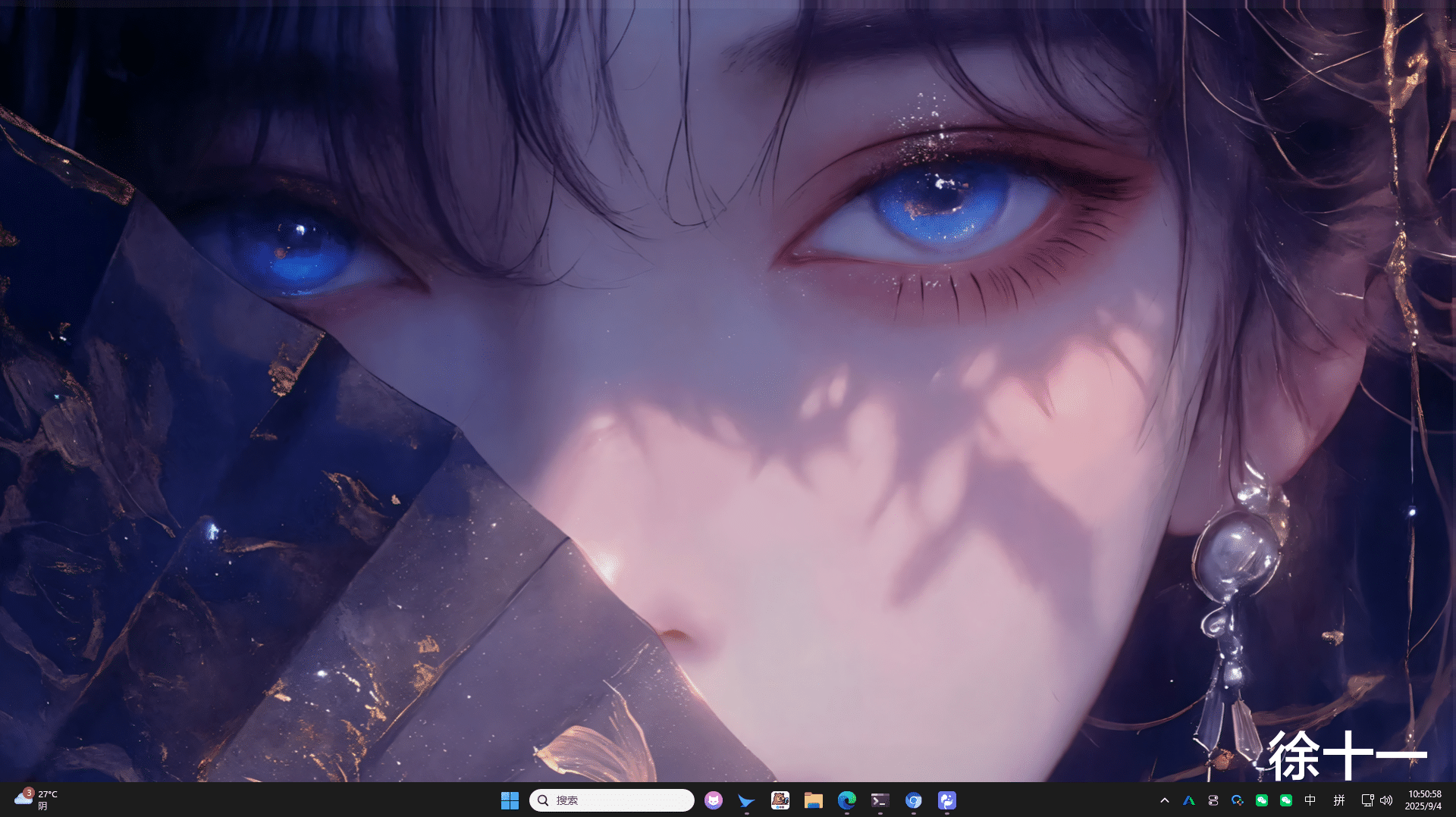Open the bear icon app on taskbar
The image size is (1456, 817).
tap(780, 800)
